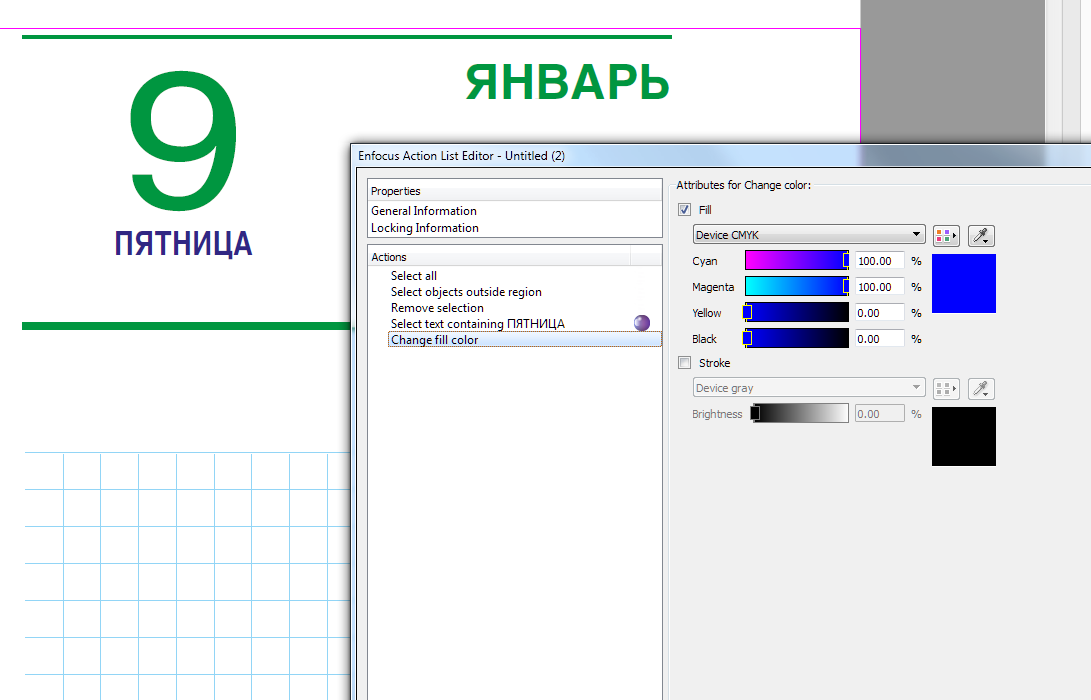Enable the Stroke checkbox
Viewport: 1091px width, 700px height.
click(685, 363)
